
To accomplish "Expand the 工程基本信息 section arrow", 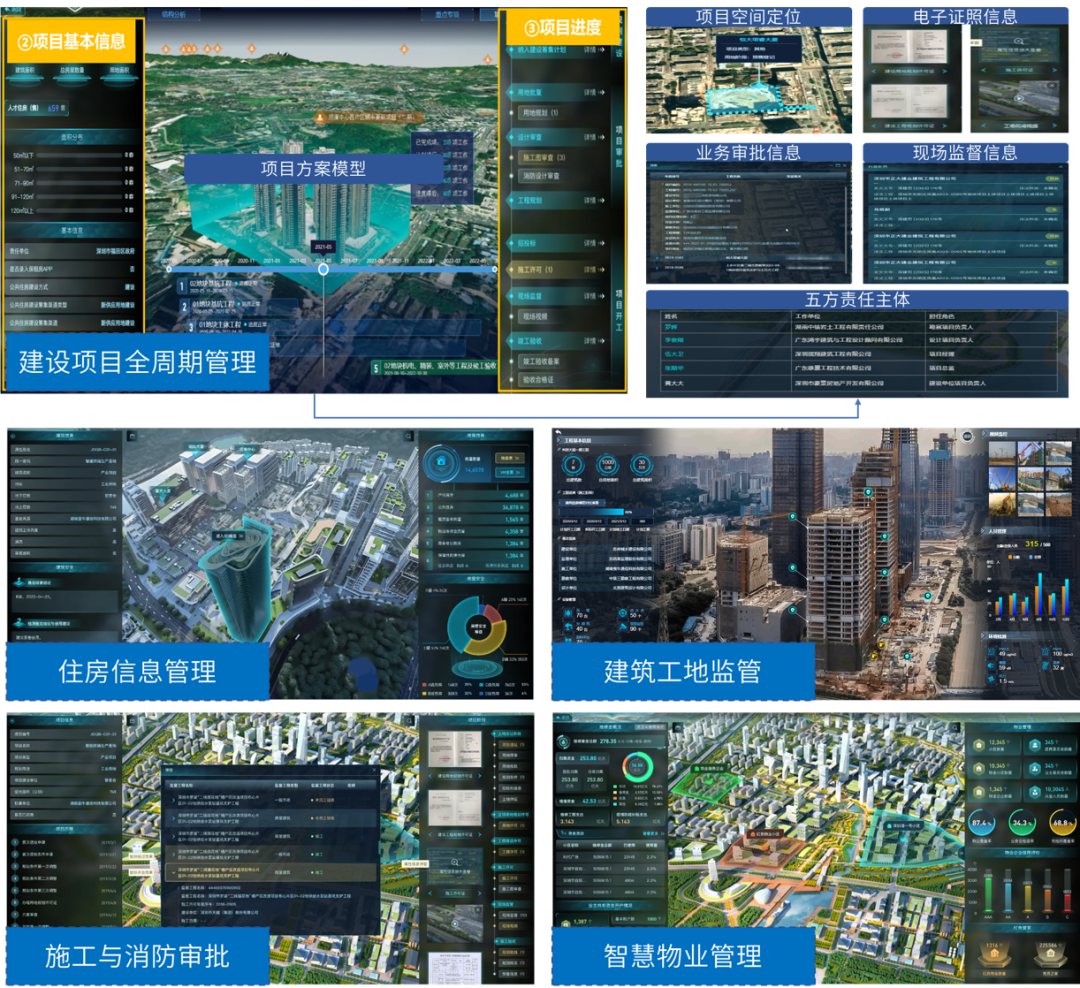I will coord(559,440).
